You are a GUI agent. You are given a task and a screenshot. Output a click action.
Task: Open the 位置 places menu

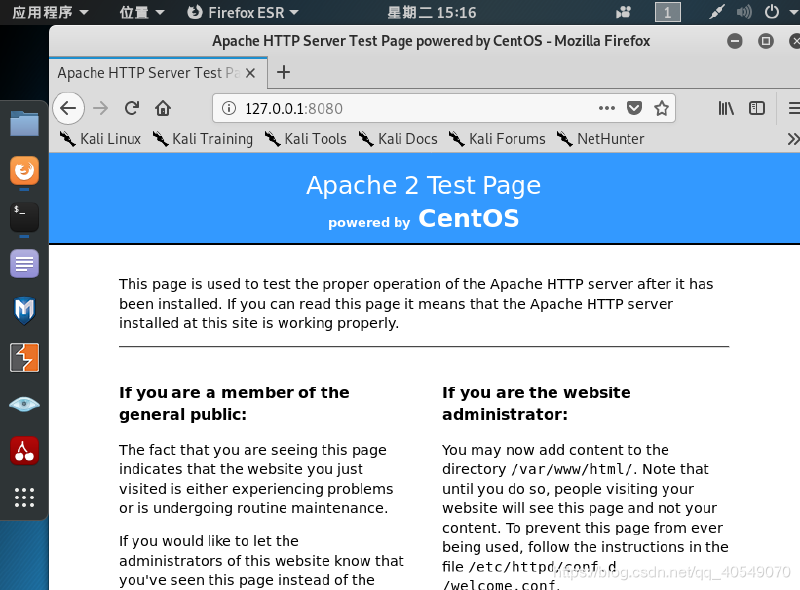point(141,12)
